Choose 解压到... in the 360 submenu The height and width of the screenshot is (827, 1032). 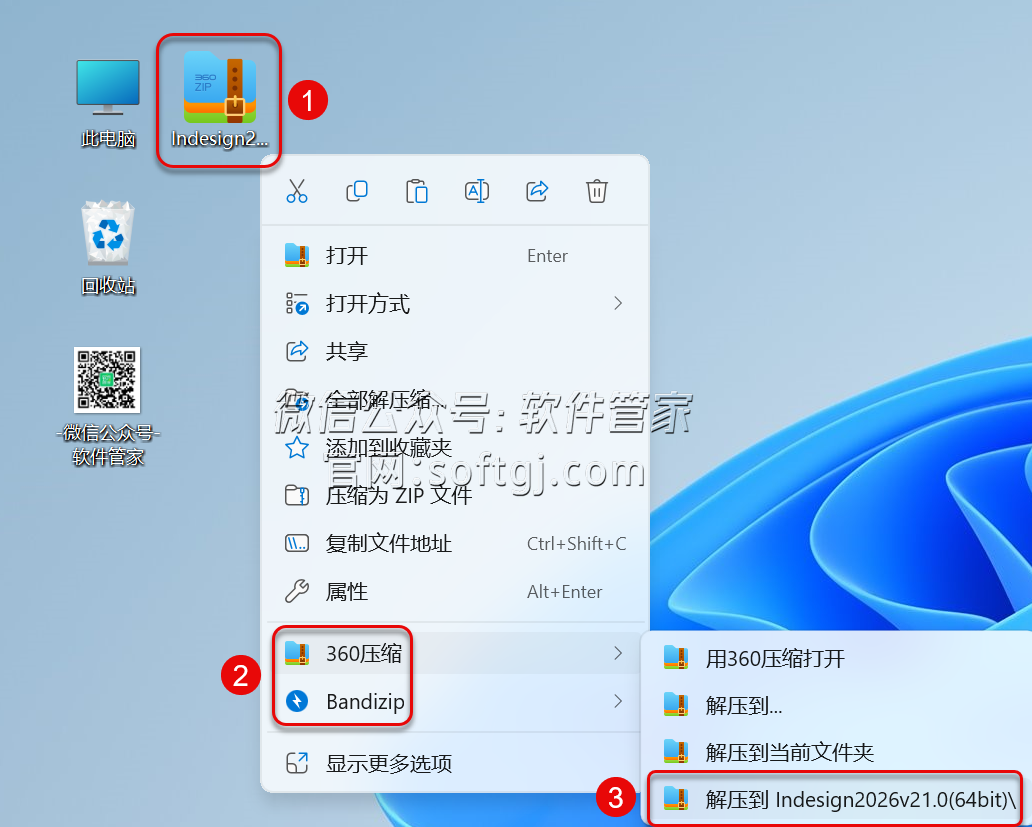[x=836, y=705]
